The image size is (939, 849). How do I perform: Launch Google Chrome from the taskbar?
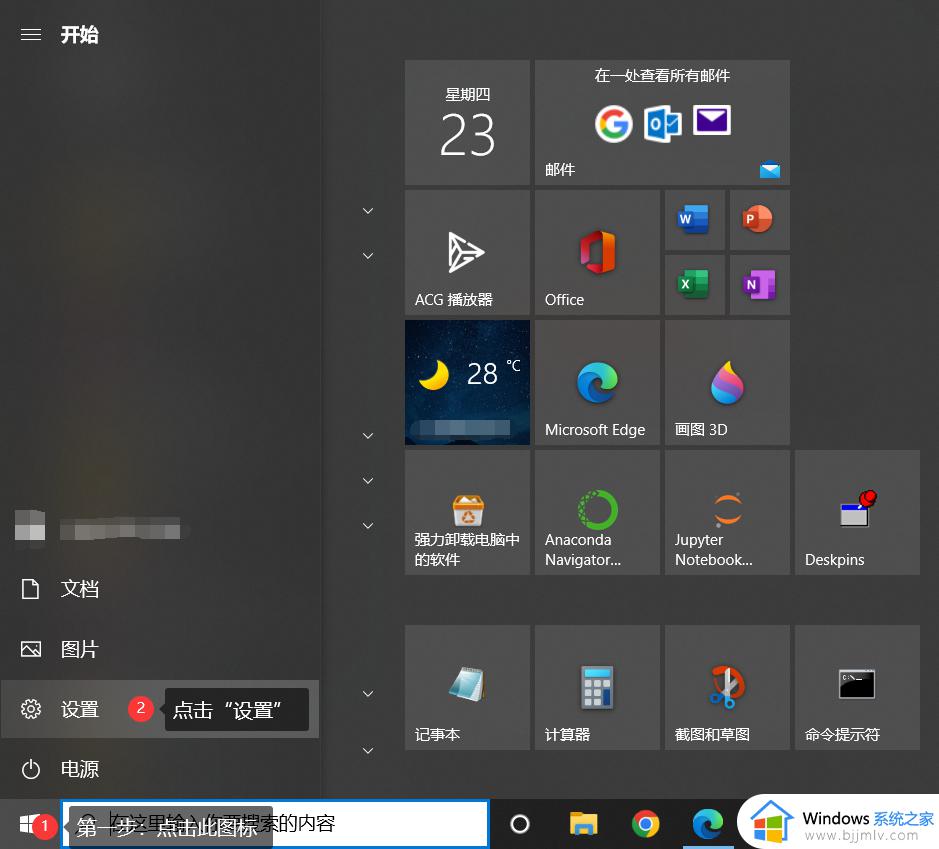[x=646, y=824]
